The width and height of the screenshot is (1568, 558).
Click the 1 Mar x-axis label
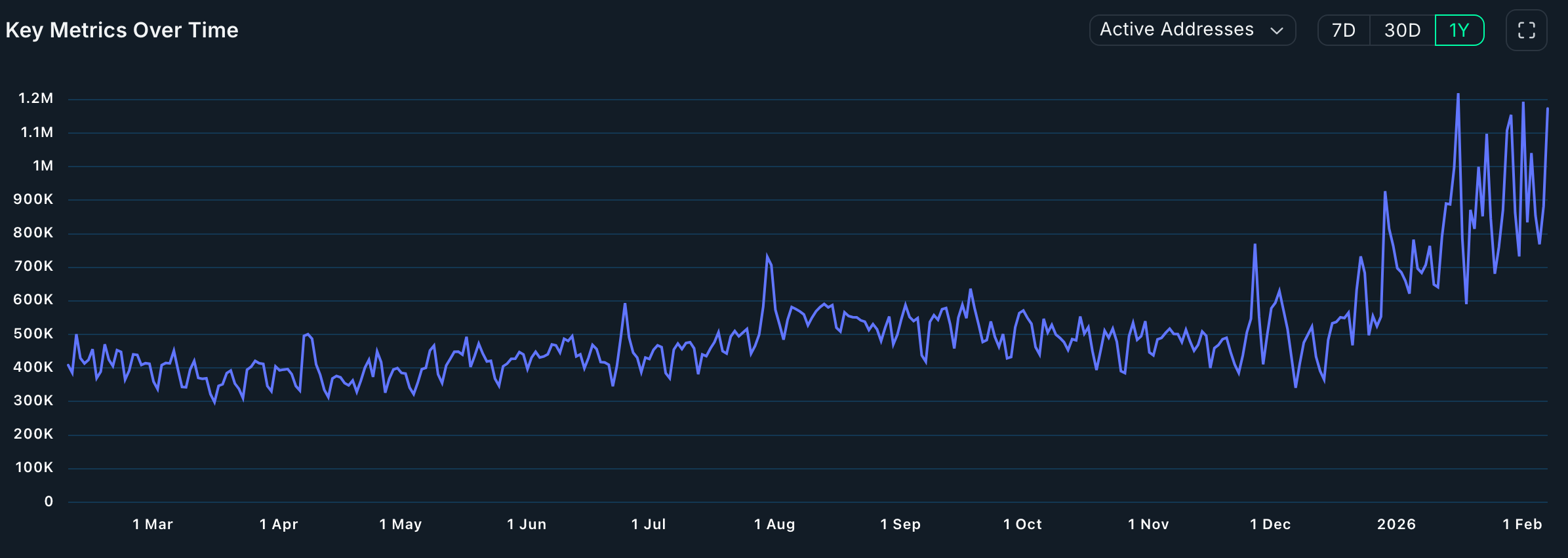click(153, 525)
